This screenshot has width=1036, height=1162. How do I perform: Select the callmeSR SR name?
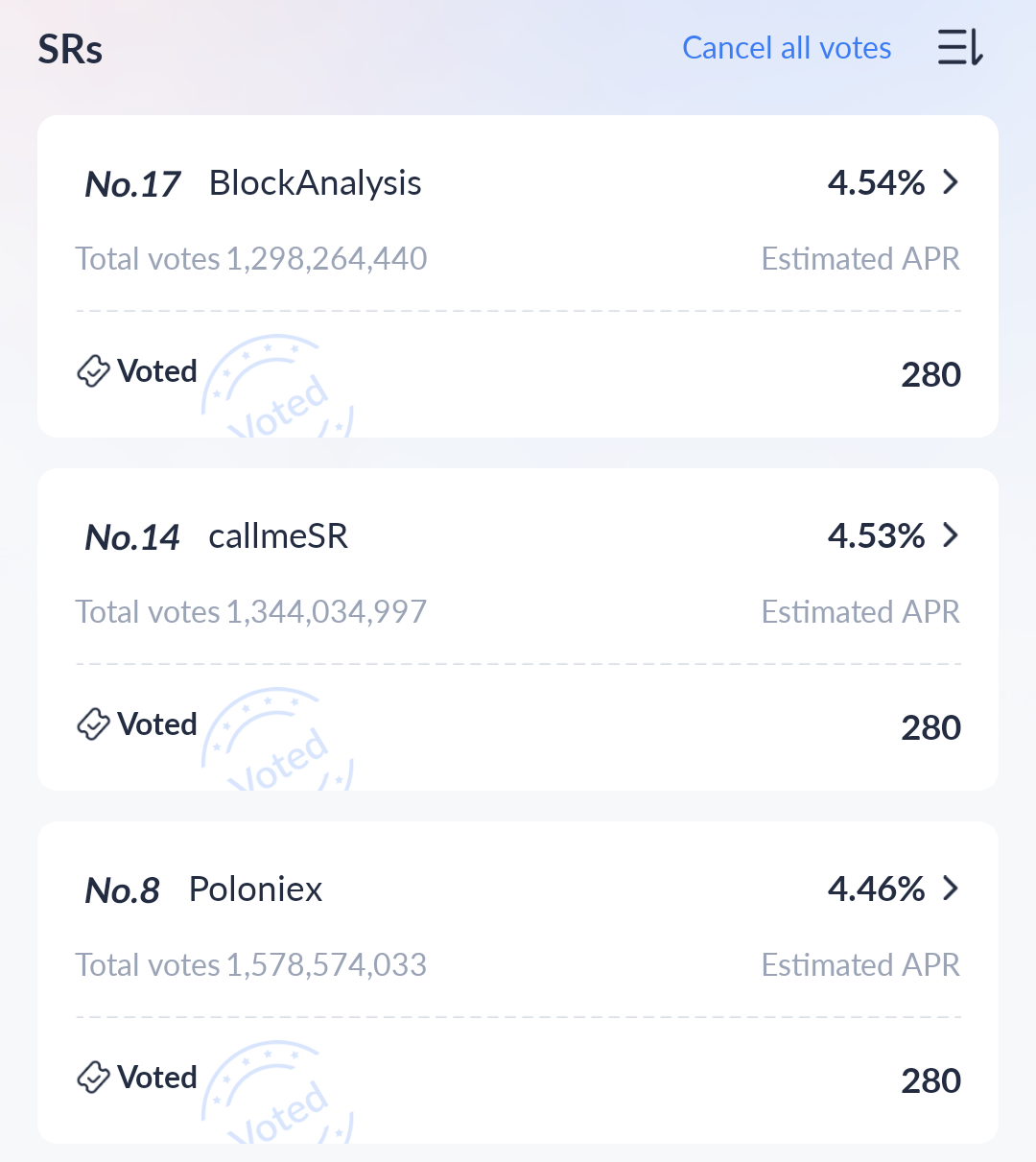[x=278, y=536]
